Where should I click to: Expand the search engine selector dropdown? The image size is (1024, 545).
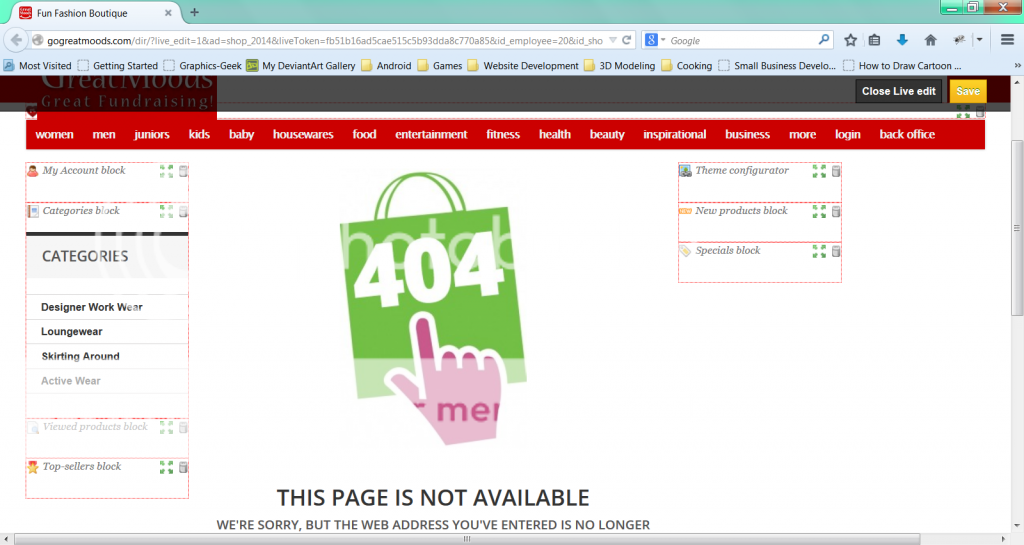pos(654,41)
